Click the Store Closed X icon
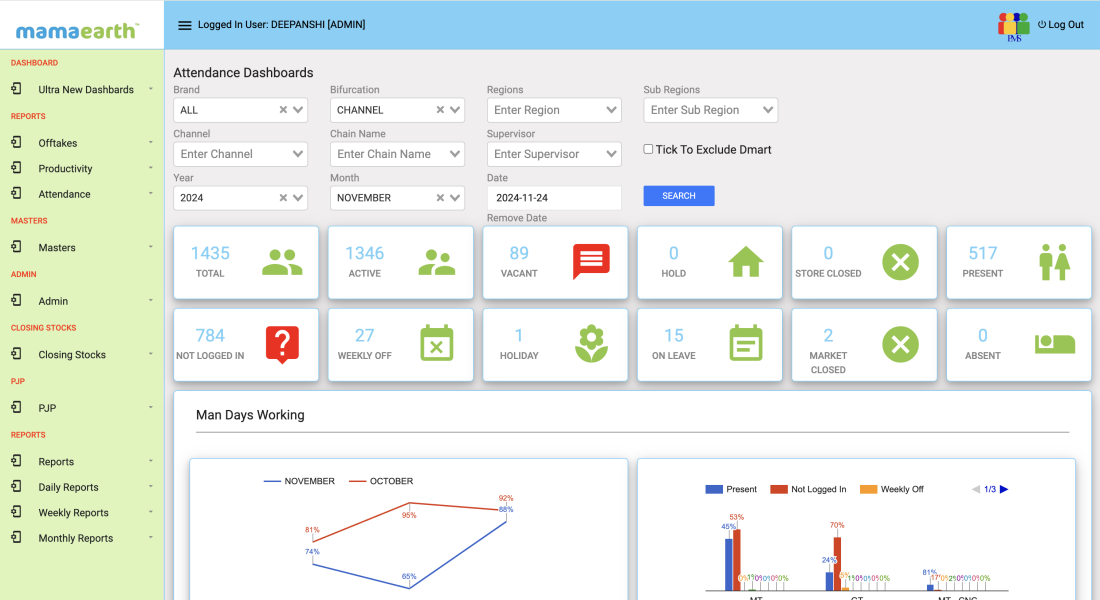 [x=900, y=262]
